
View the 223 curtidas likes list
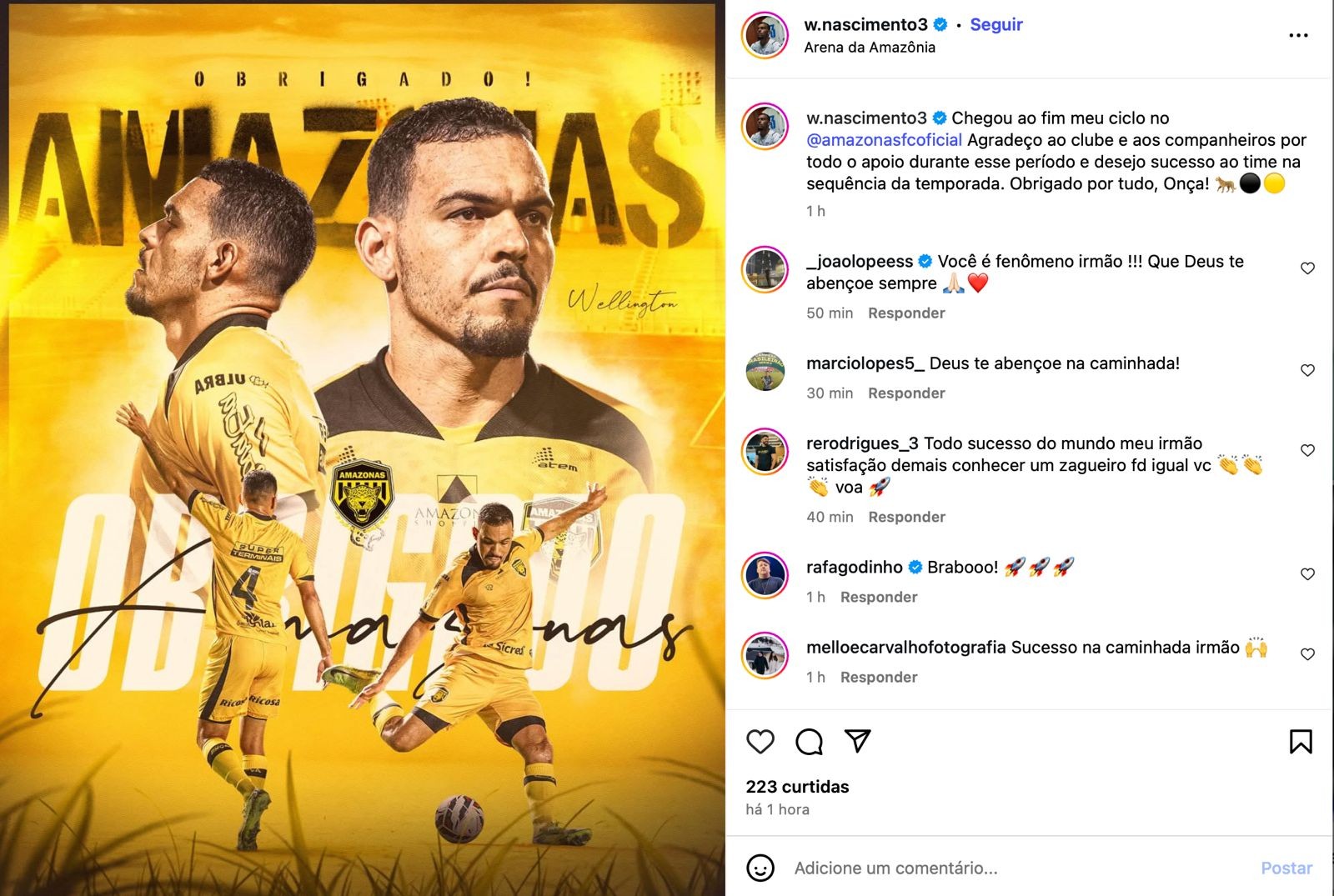(x=797, y=787)
